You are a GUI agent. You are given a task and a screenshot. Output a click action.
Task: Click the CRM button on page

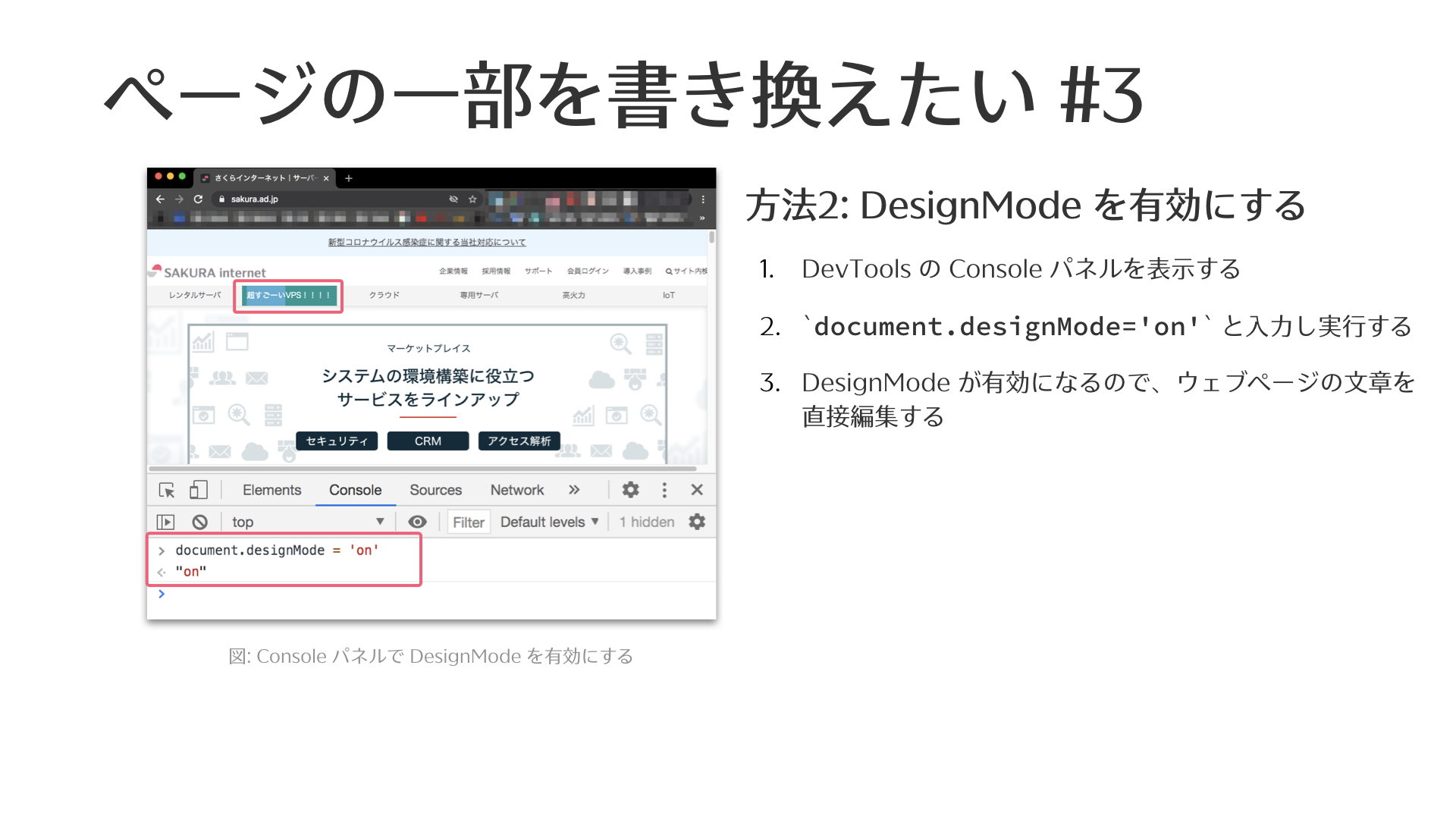[428, 441]
